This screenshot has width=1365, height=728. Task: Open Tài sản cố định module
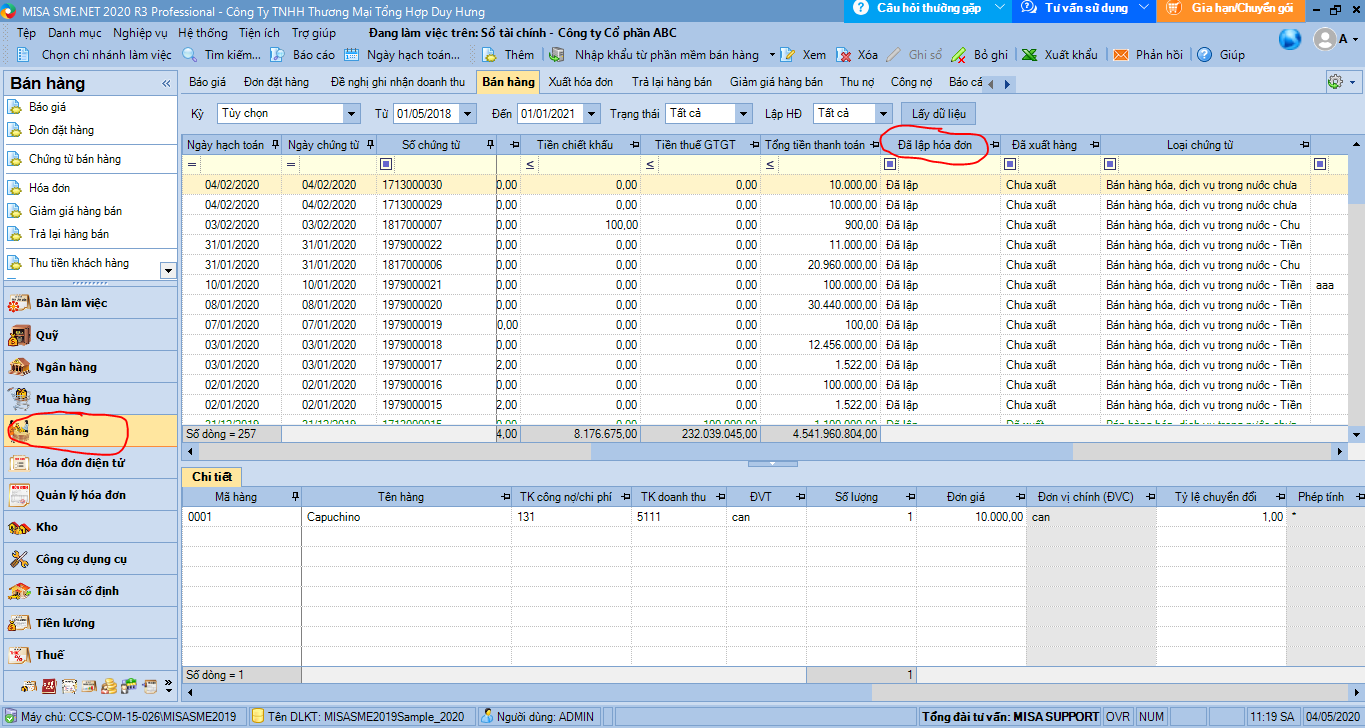tap(90, 591)
